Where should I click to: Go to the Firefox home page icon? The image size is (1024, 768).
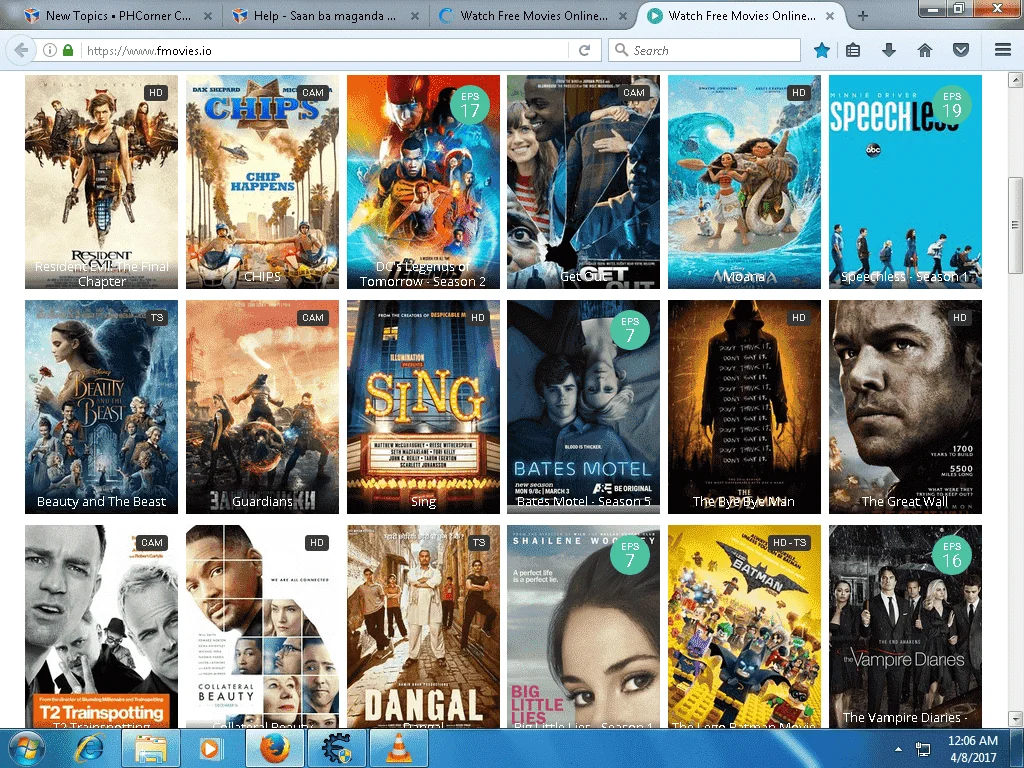pyautogui.click(x=925, y=50)
